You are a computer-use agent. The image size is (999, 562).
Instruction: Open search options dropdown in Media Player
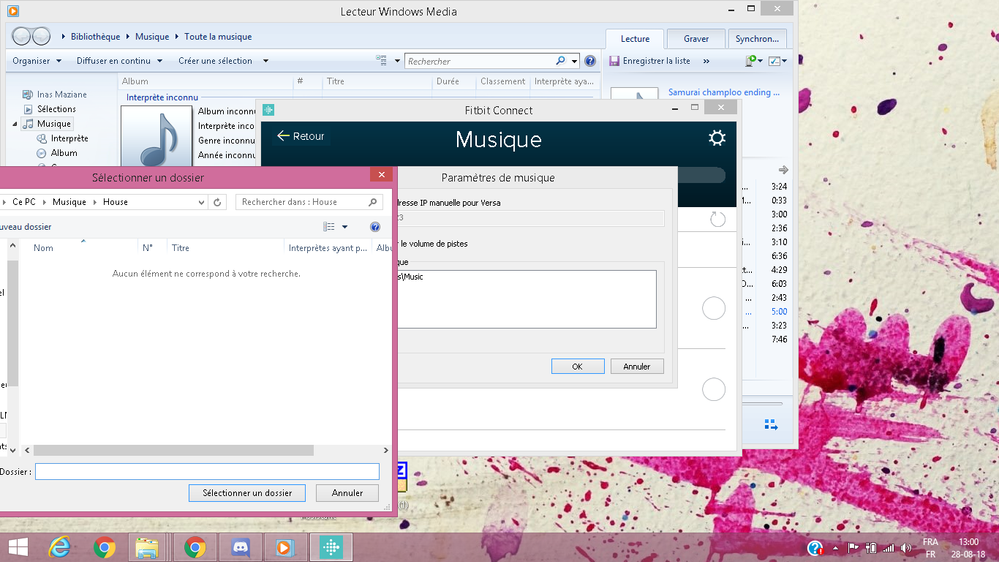pyautogui.click(x=575, y=61)
